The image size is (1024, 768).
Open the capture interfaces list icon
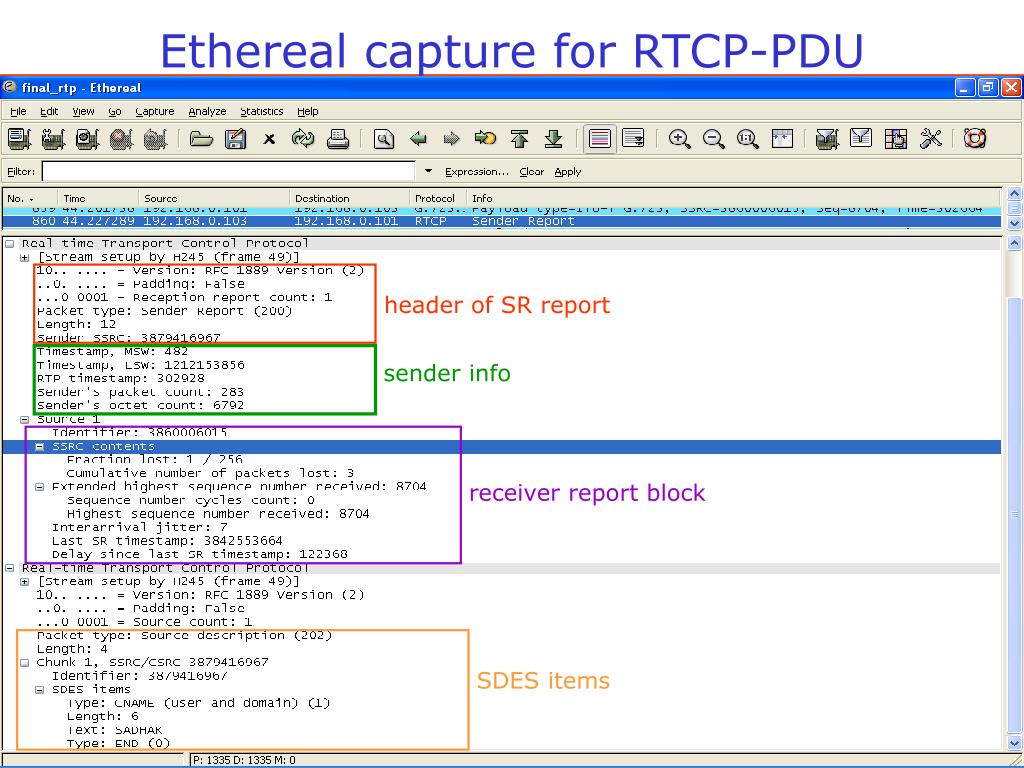19,138
